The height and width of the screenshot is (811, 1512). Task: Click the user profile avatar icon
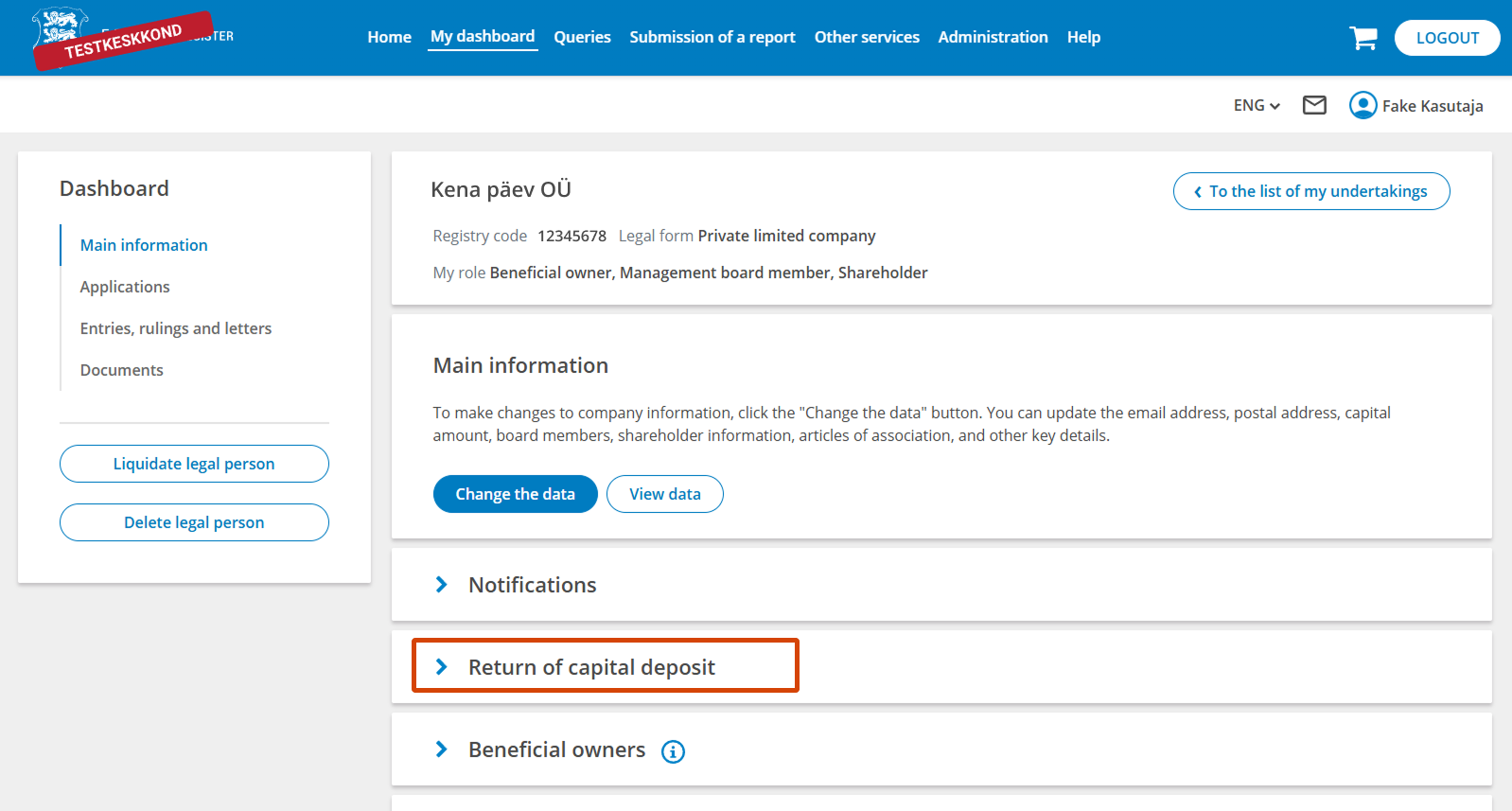(1363, 105)
